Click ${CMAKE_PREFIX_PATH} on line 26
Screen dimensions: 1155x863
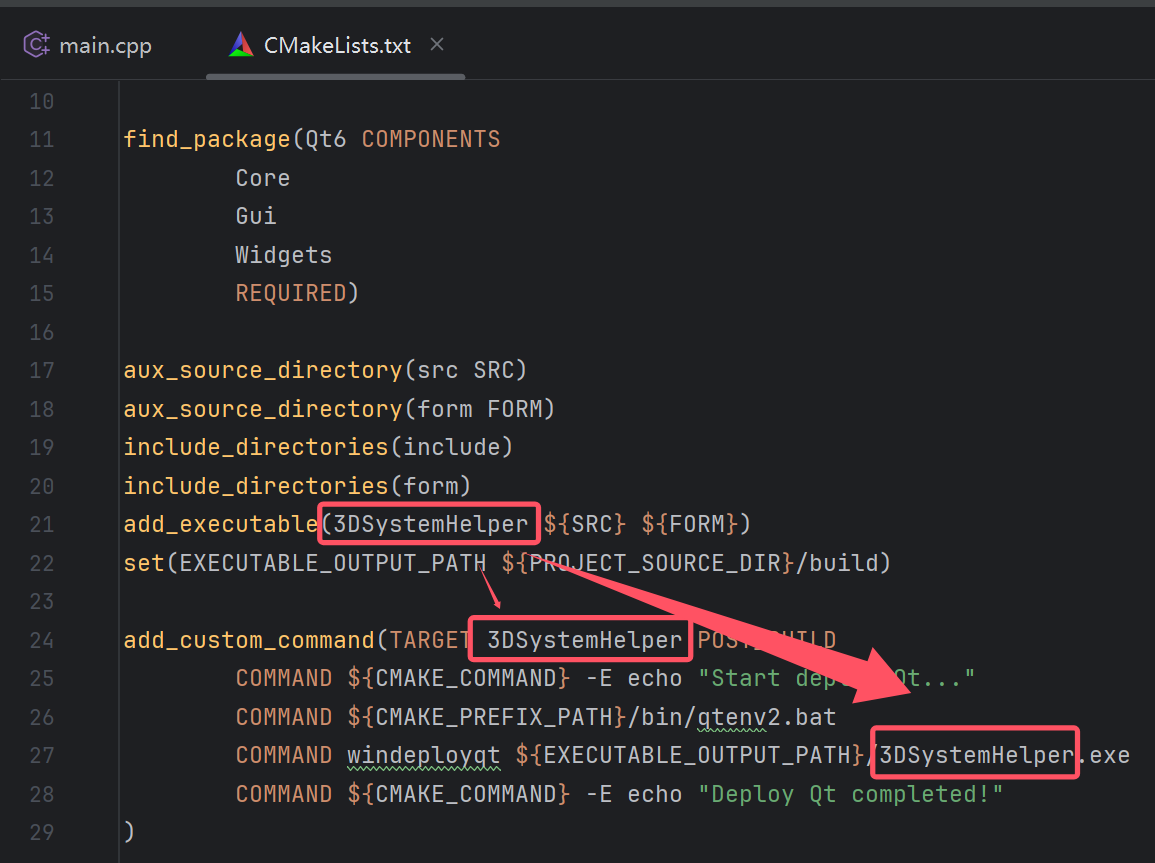click(x=487, y=717)
